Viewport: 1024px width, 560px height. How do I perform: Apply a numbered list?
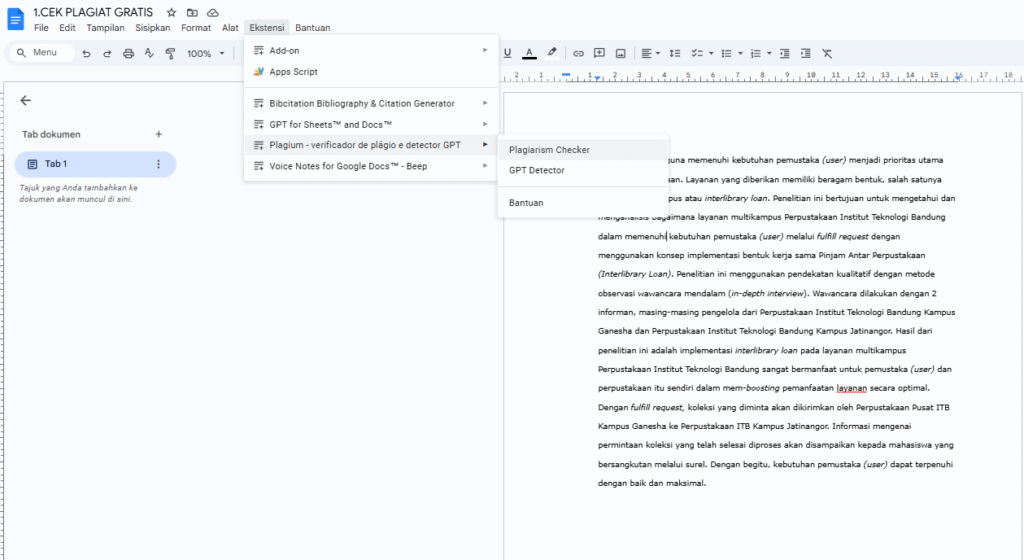(x=756, y=54)
